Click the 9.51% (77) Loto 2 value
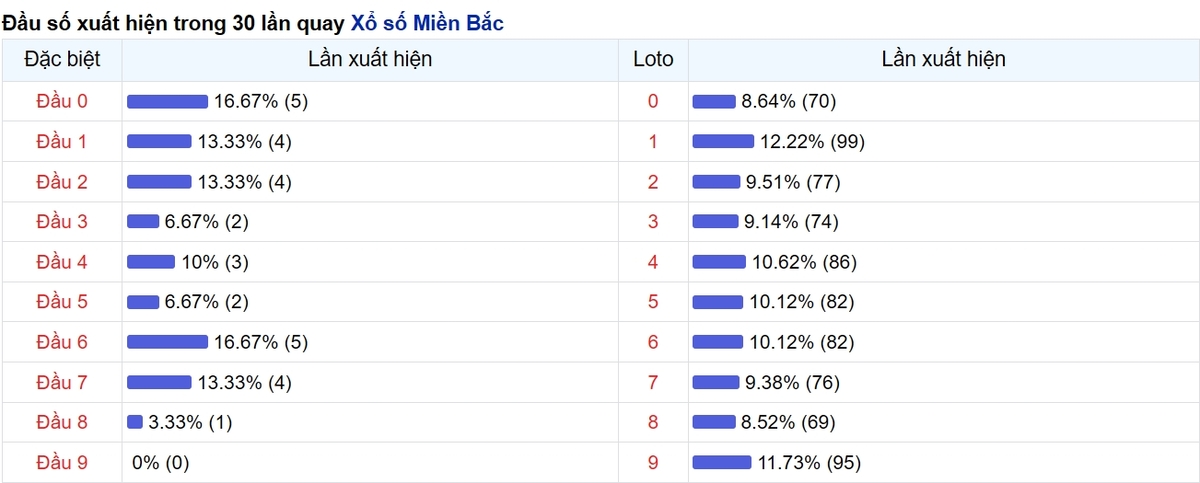The width and height of the screenshot is (1200, 483). point(791,182)
